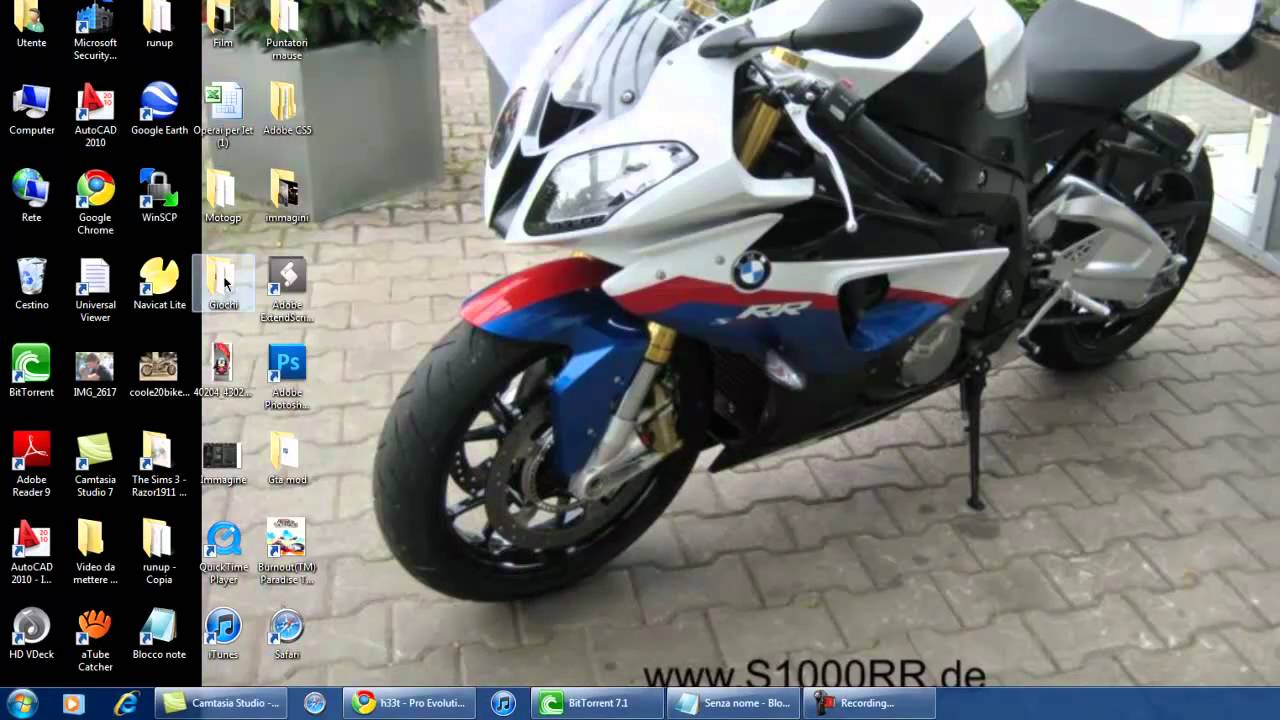Open Google Chrome desktop shortcut
The width and height of the screenshot is (1280, 720).
pos(95,190)
